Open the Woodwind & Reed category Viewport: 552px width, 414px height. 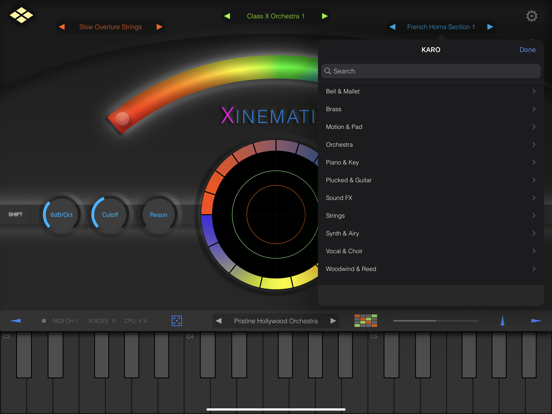tap(431, 269)
